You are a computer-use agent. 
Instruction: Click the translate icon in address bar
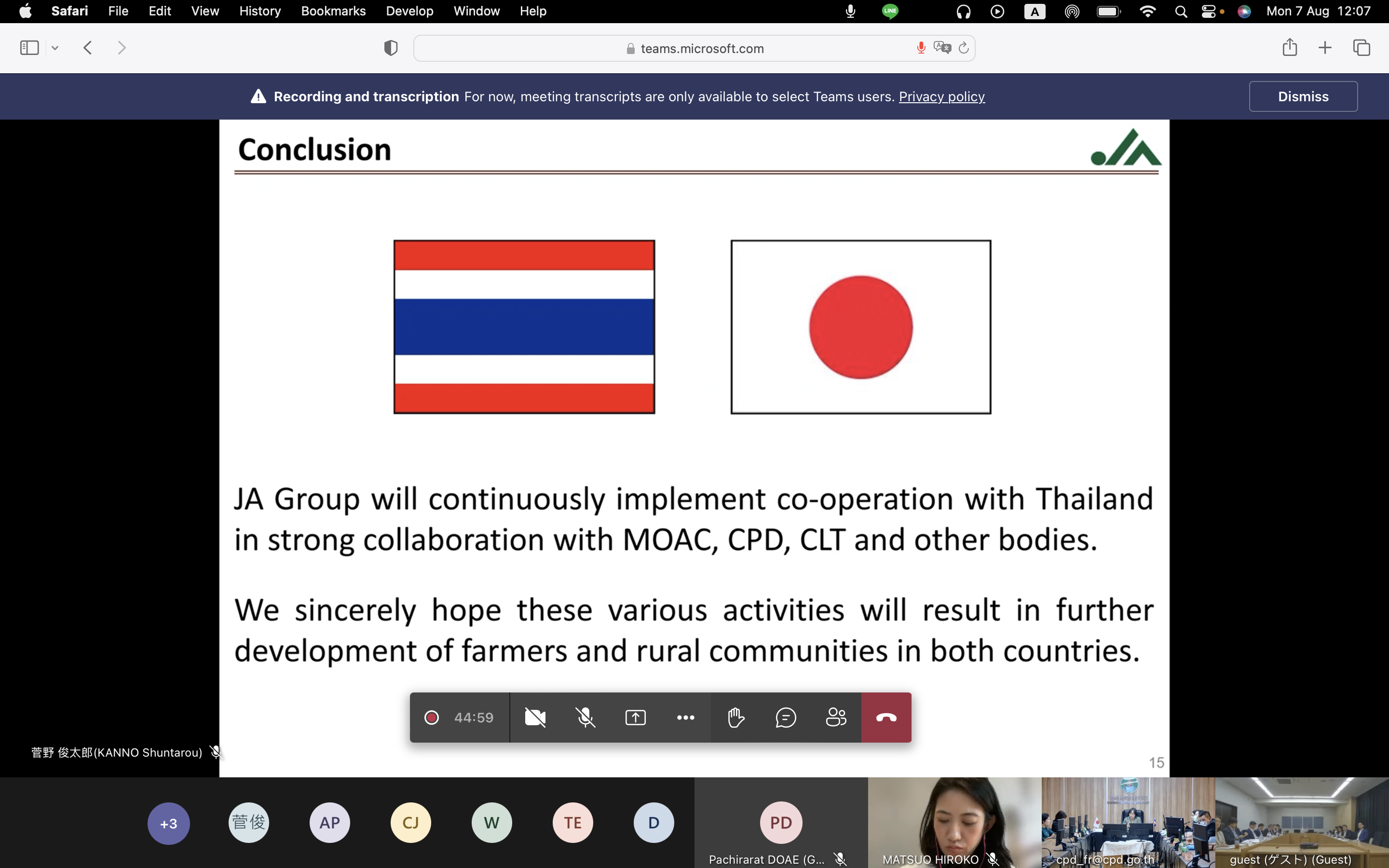click(x=942, y=48)
